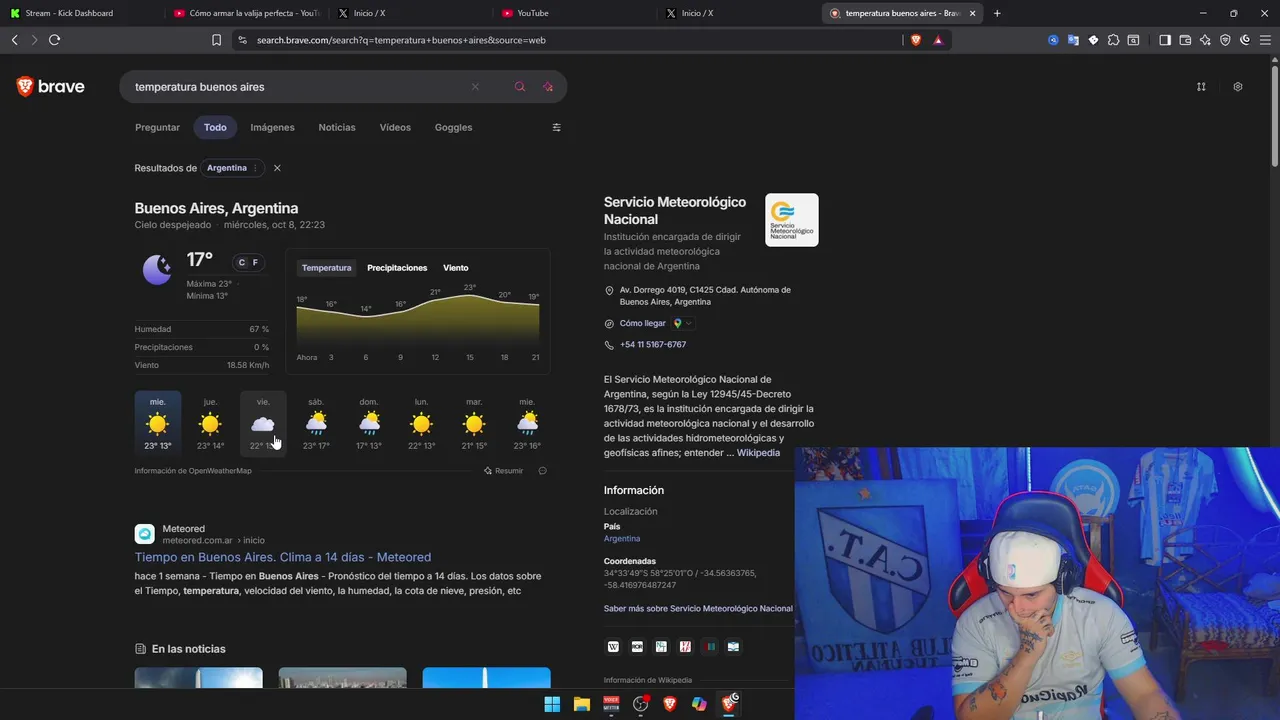Image resolution: width=1280 pixels, height=720 pixels.
Task: Show the Viento chart tab
Action: 456,268
